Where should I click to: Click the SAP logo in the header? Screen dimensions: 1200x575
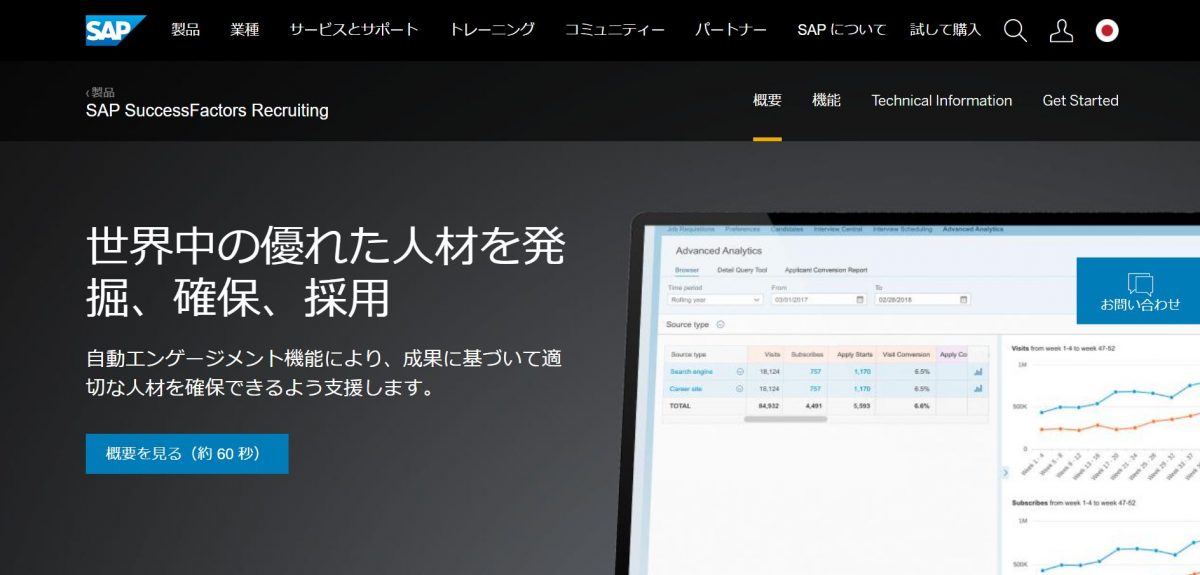pos(116,30)
